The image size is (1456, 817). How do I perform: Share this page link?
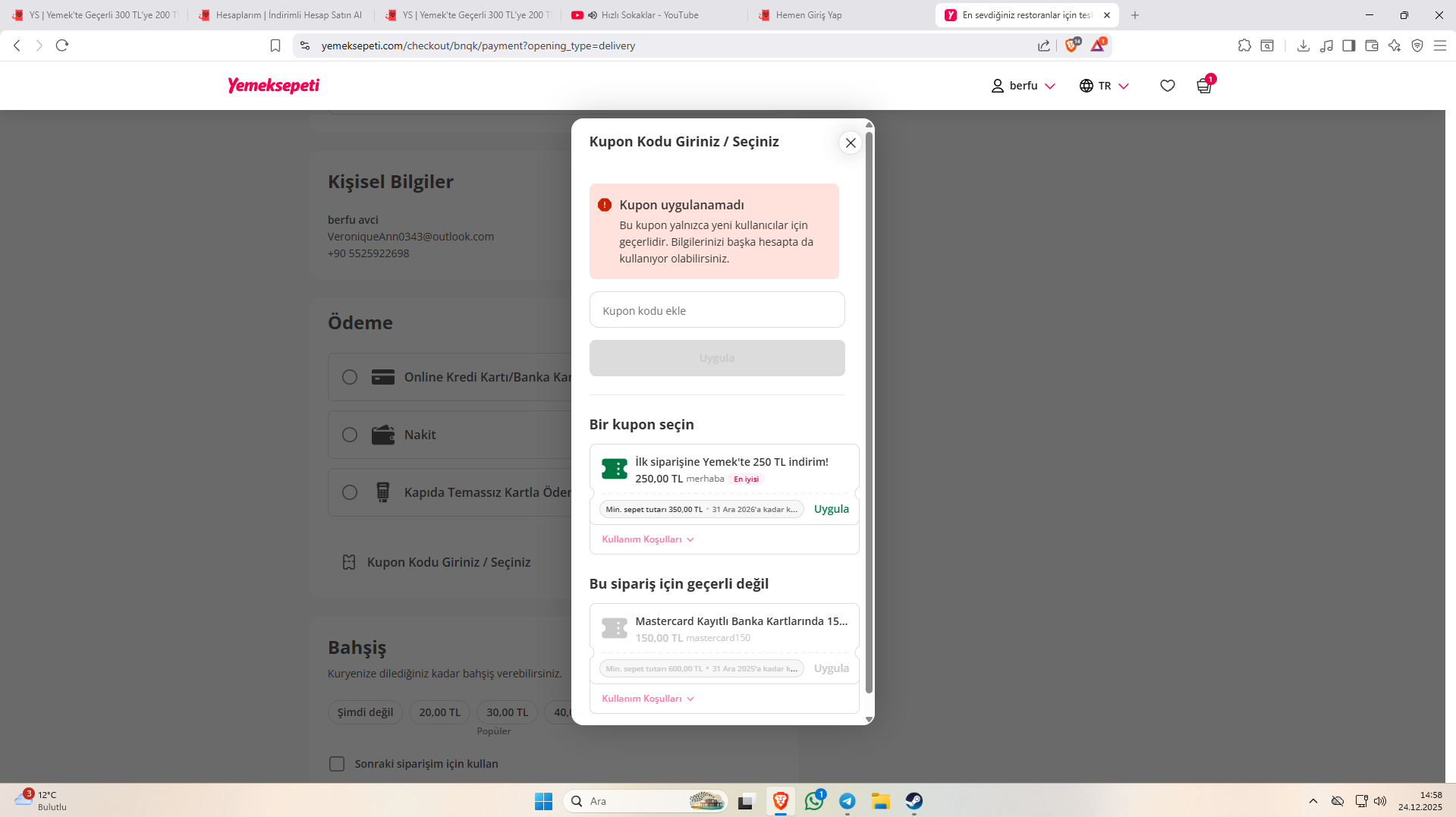(x=1044, y=46)
